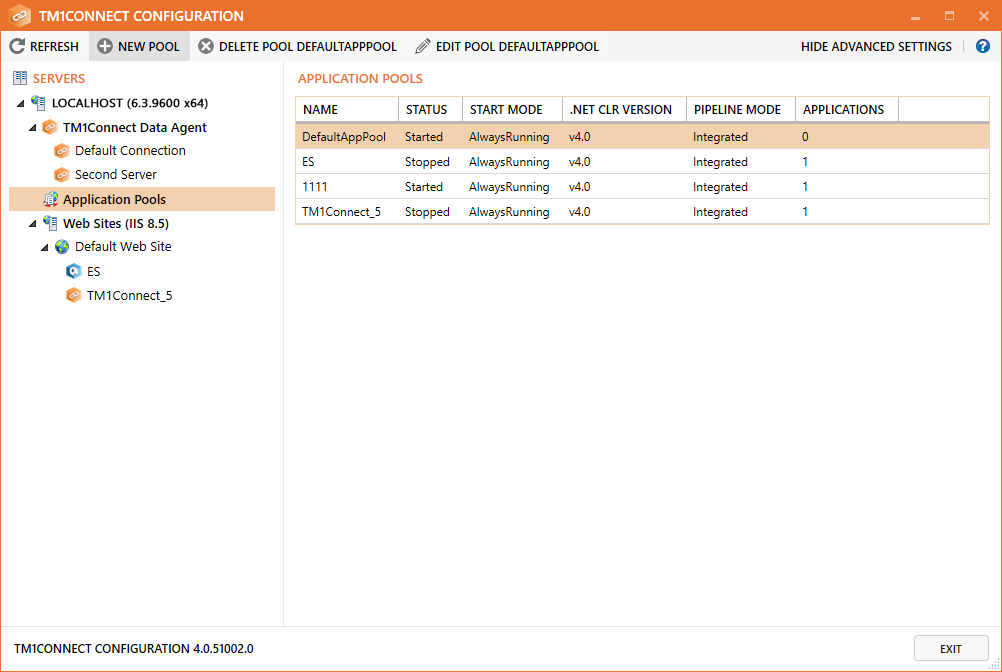The width and height of the screenshot is (1002, 672).
Task: Click the New Pool plus icon
Action: click(x=105, y=46)
